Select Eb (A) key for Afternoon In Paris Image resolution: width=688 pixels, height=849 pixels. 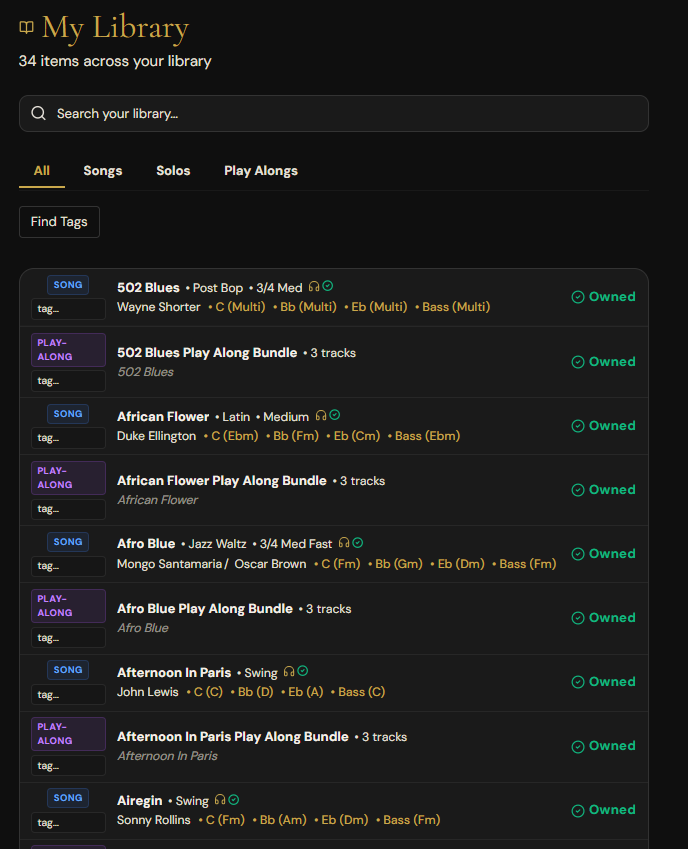pos(306,692)
